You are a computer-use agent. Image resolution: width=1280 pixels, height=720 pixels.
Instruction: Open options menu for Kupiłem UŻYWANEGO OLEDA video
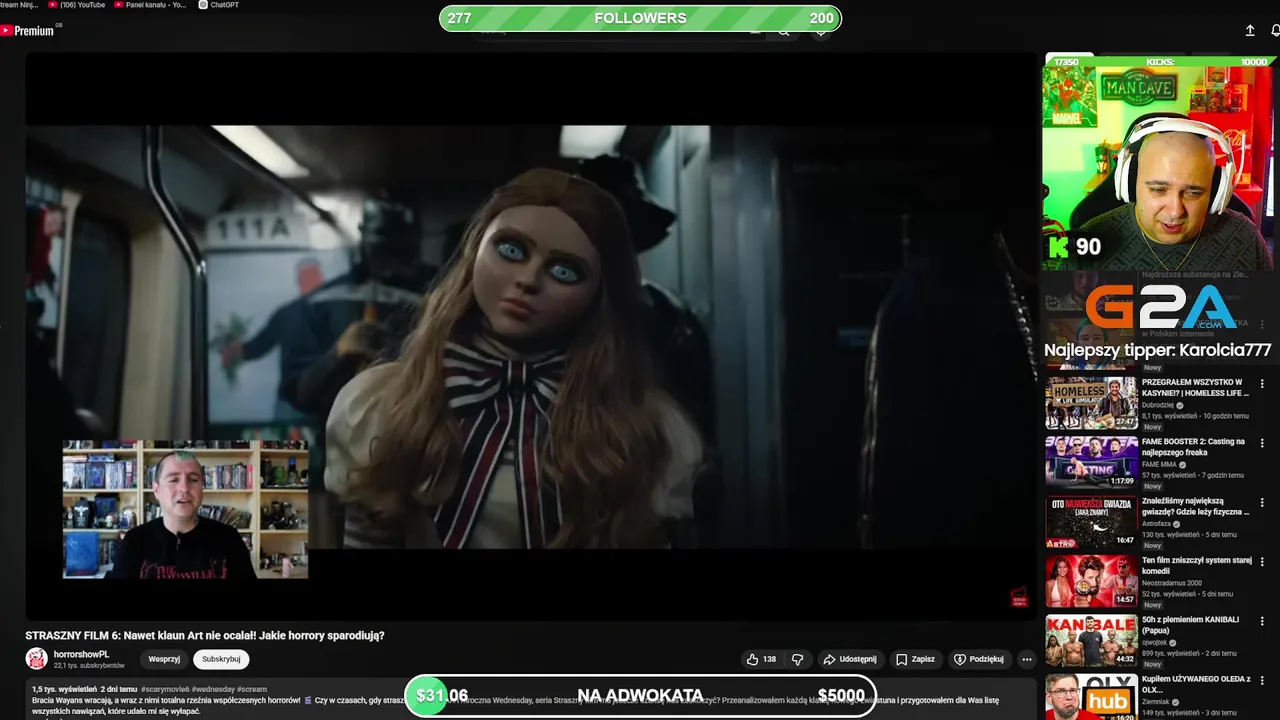click(x=1262, y=680)
